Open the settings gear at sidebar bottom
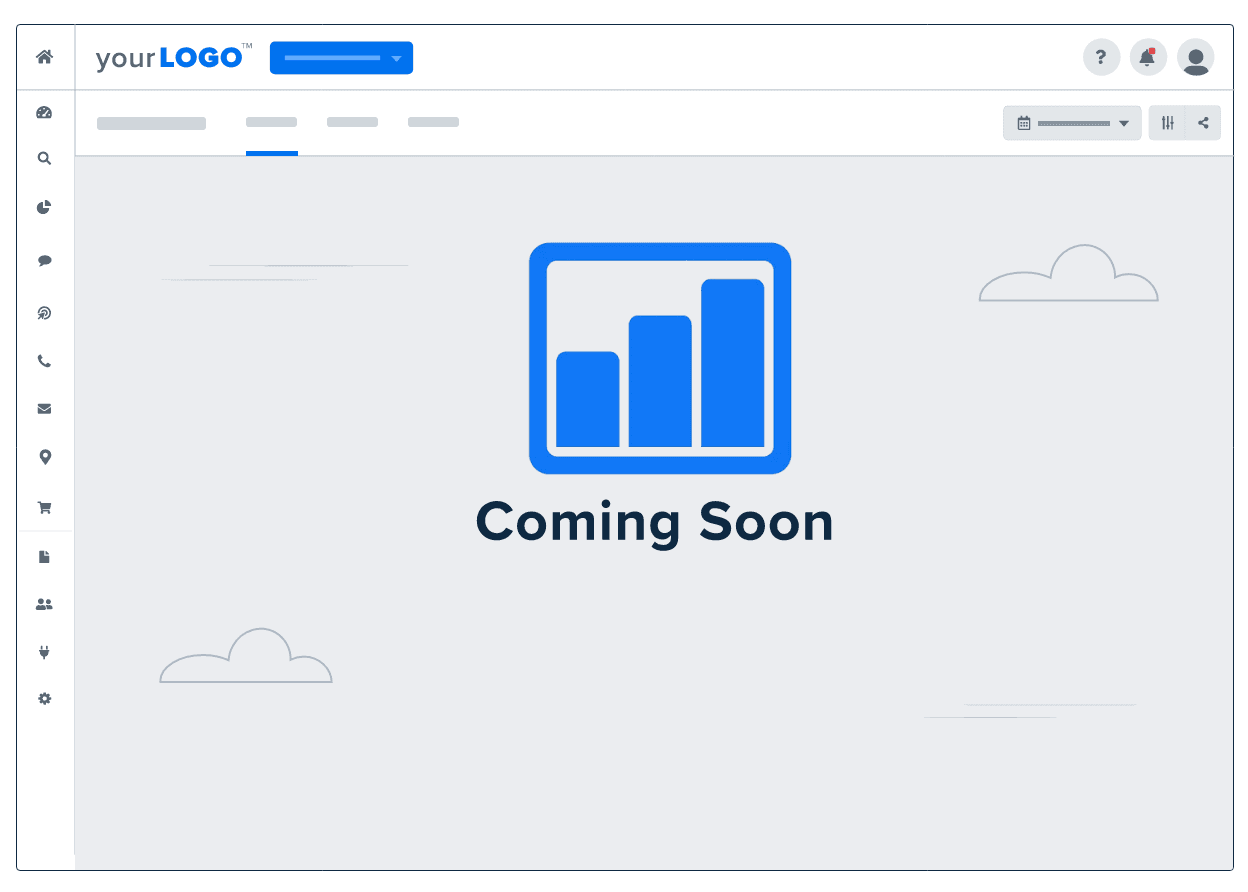1248x892 pixels. click(44, 698)
